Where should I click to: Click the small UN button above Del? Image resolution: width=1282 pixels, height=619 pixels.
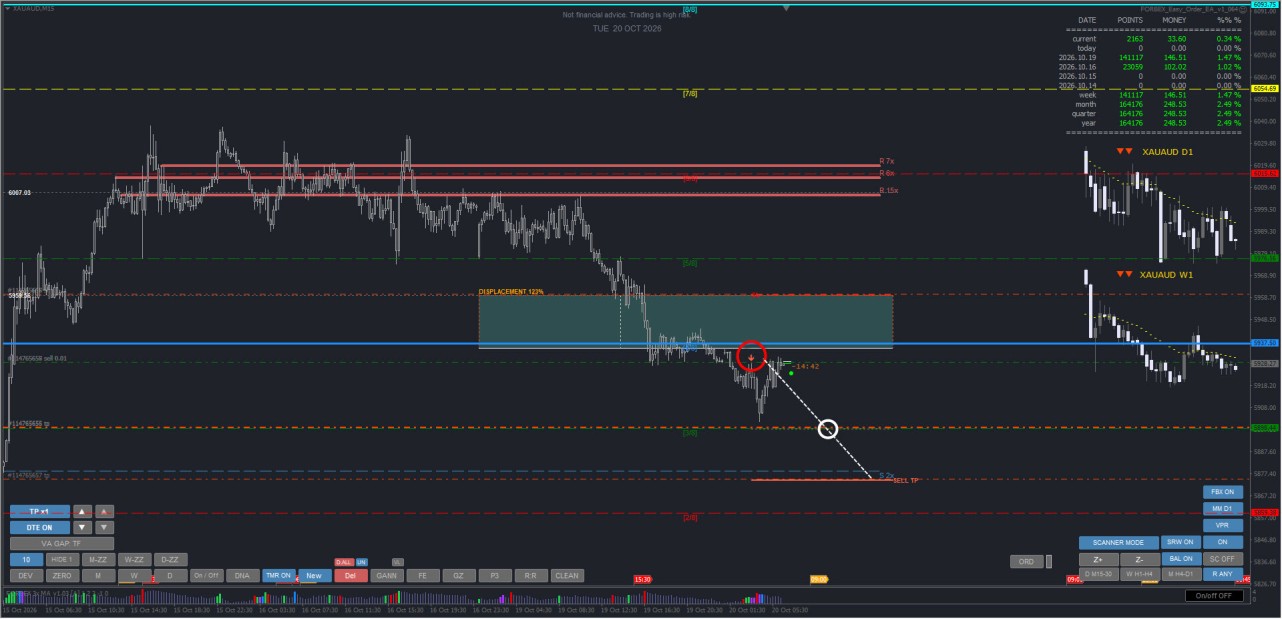(x=362, y=562)
